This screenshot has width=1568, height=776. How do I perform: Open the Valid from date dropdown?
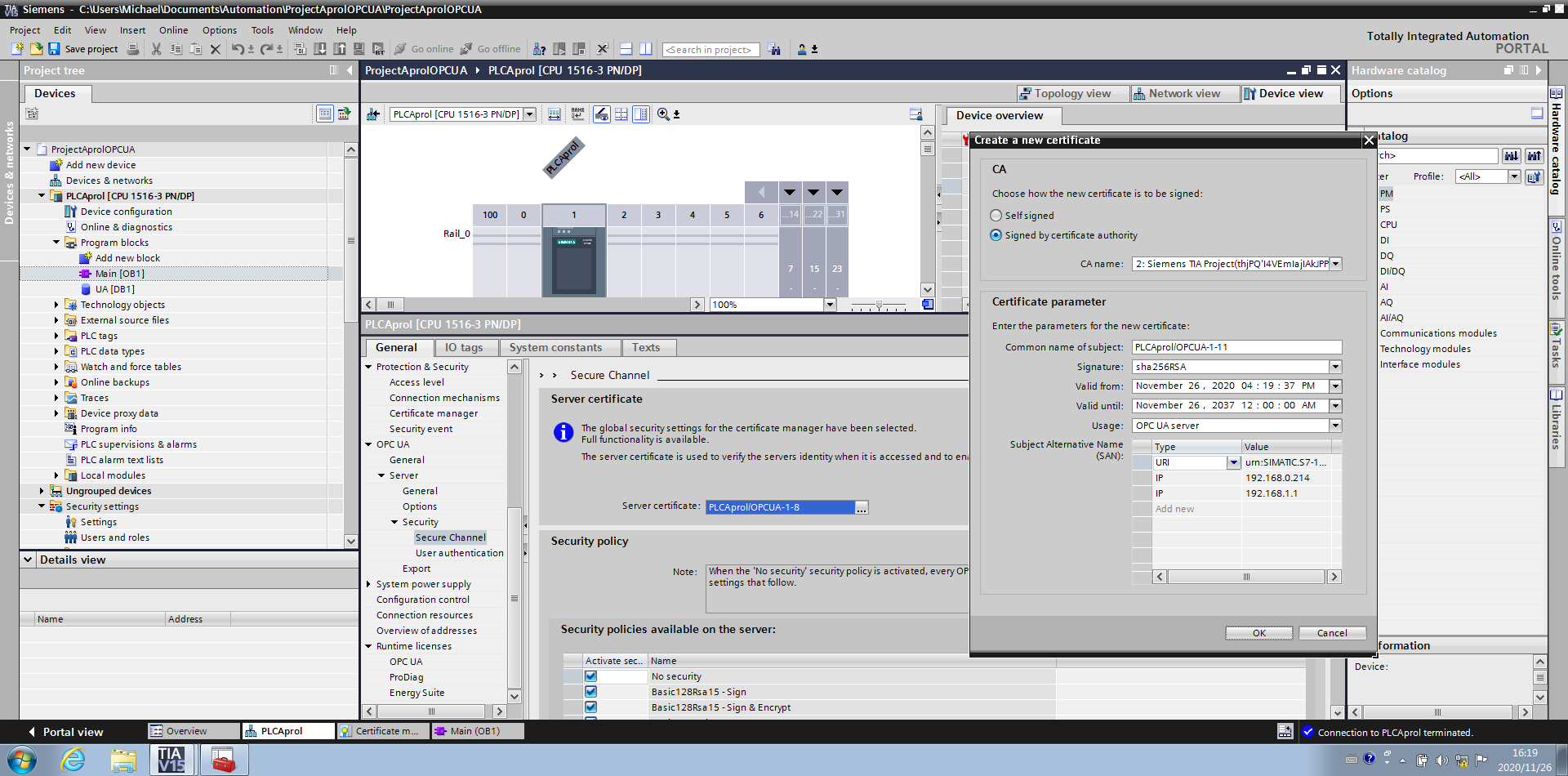(1335, 386)
